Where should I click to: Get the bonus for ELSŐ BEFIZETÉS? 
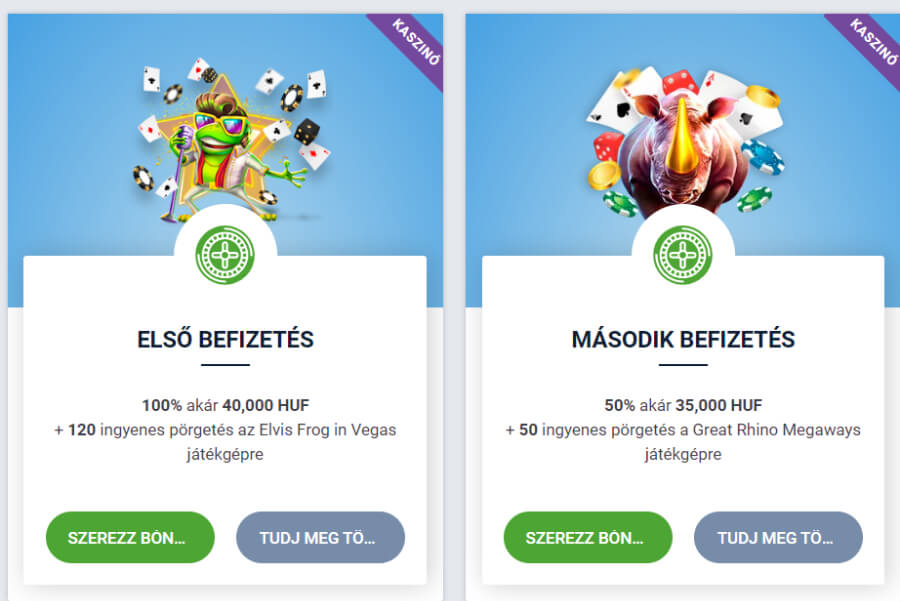(x=130, y=537)
